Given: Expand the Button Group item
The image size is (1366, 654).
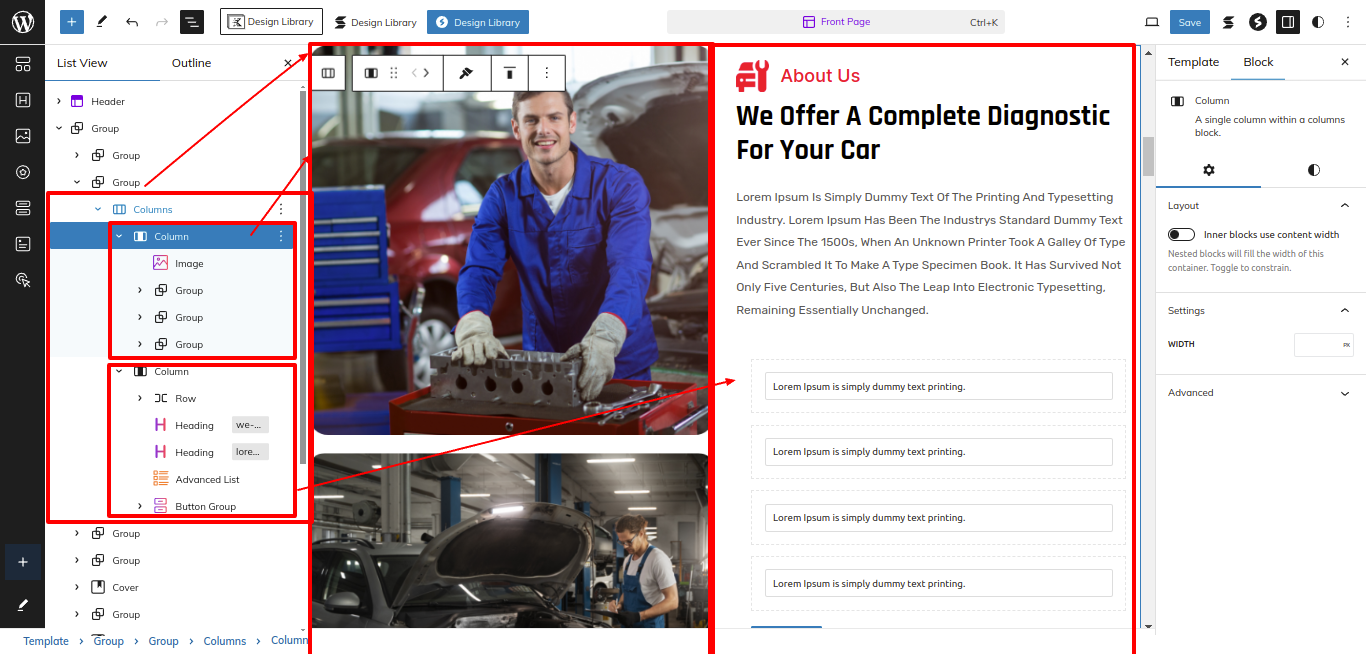Looking at the screenshot, I should (x=140, y=506).
